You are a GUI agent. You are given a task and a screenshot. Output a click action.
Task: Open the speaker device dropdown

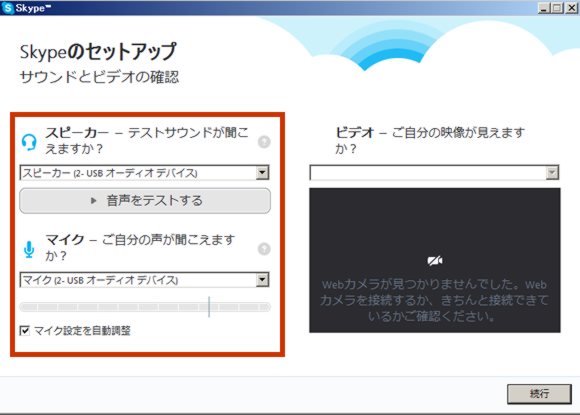pos(144,173)
